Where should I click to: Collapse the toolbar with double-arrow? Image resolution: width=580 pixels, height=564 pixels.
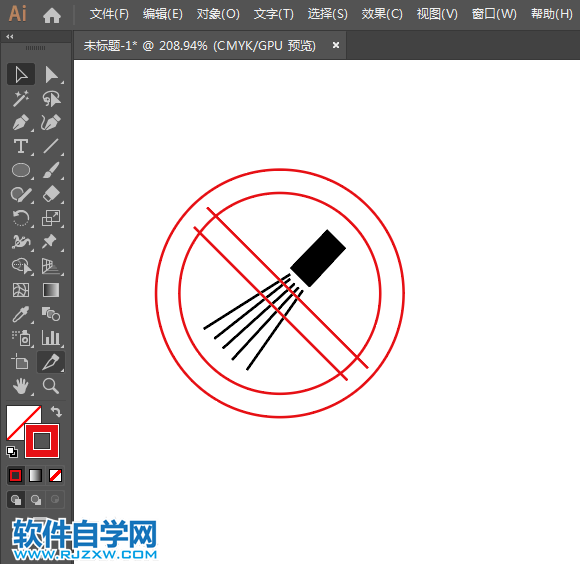click(10, 37)
